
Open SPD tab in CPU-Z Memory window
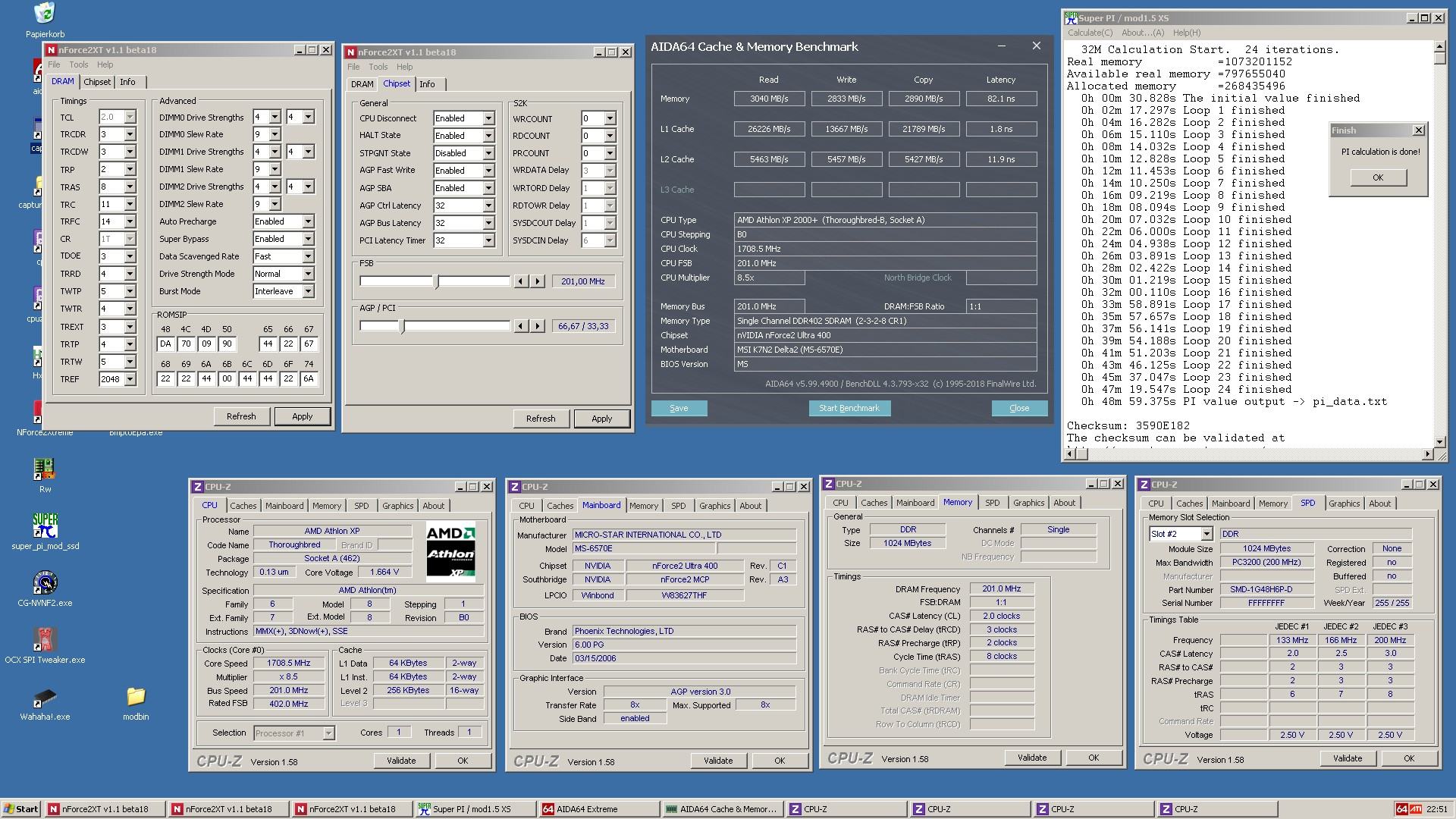point(992,503)
